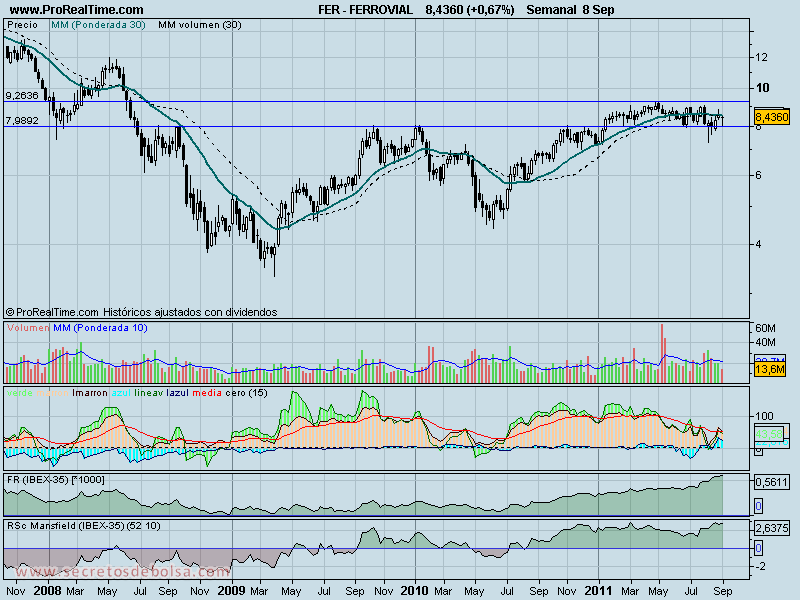Image resolution: width=800 pixels, height=600 pixels.
Task: Click the lazul legend label
Action: coord(178,393)
